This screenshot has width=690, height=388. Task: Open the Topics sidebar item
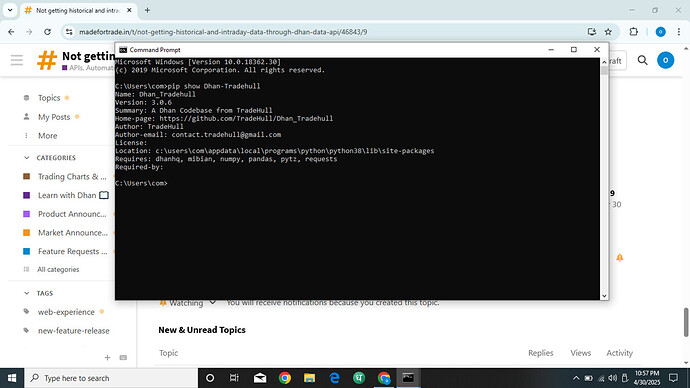[49, 98]
